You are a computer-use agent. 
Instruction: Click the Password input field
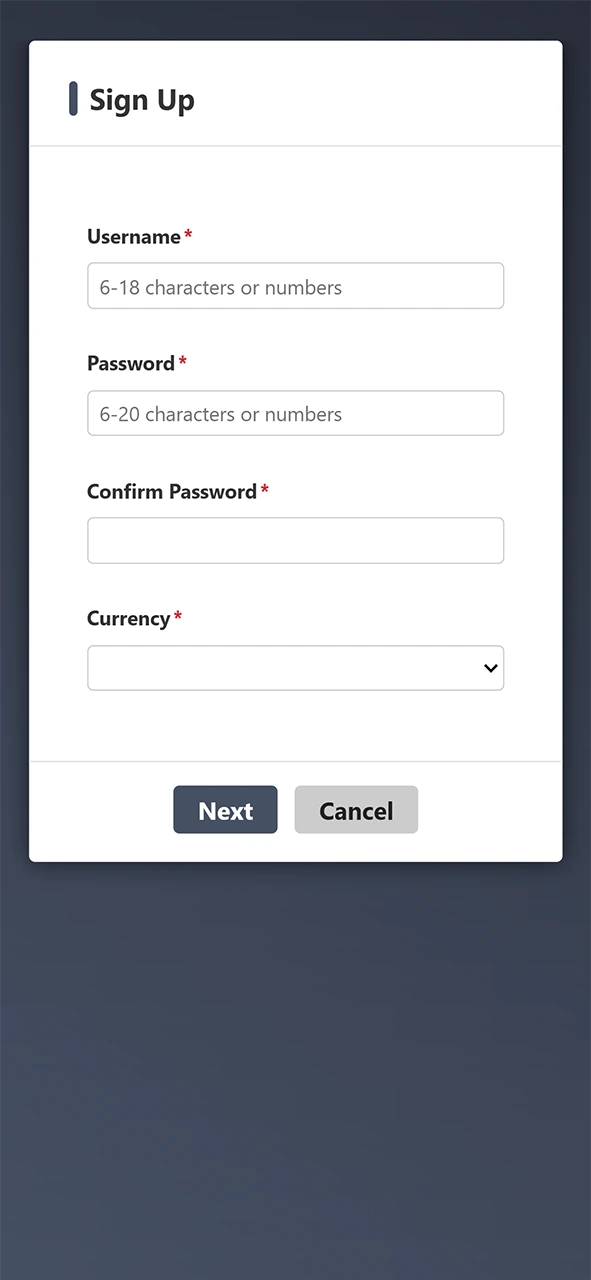(295, 413)
